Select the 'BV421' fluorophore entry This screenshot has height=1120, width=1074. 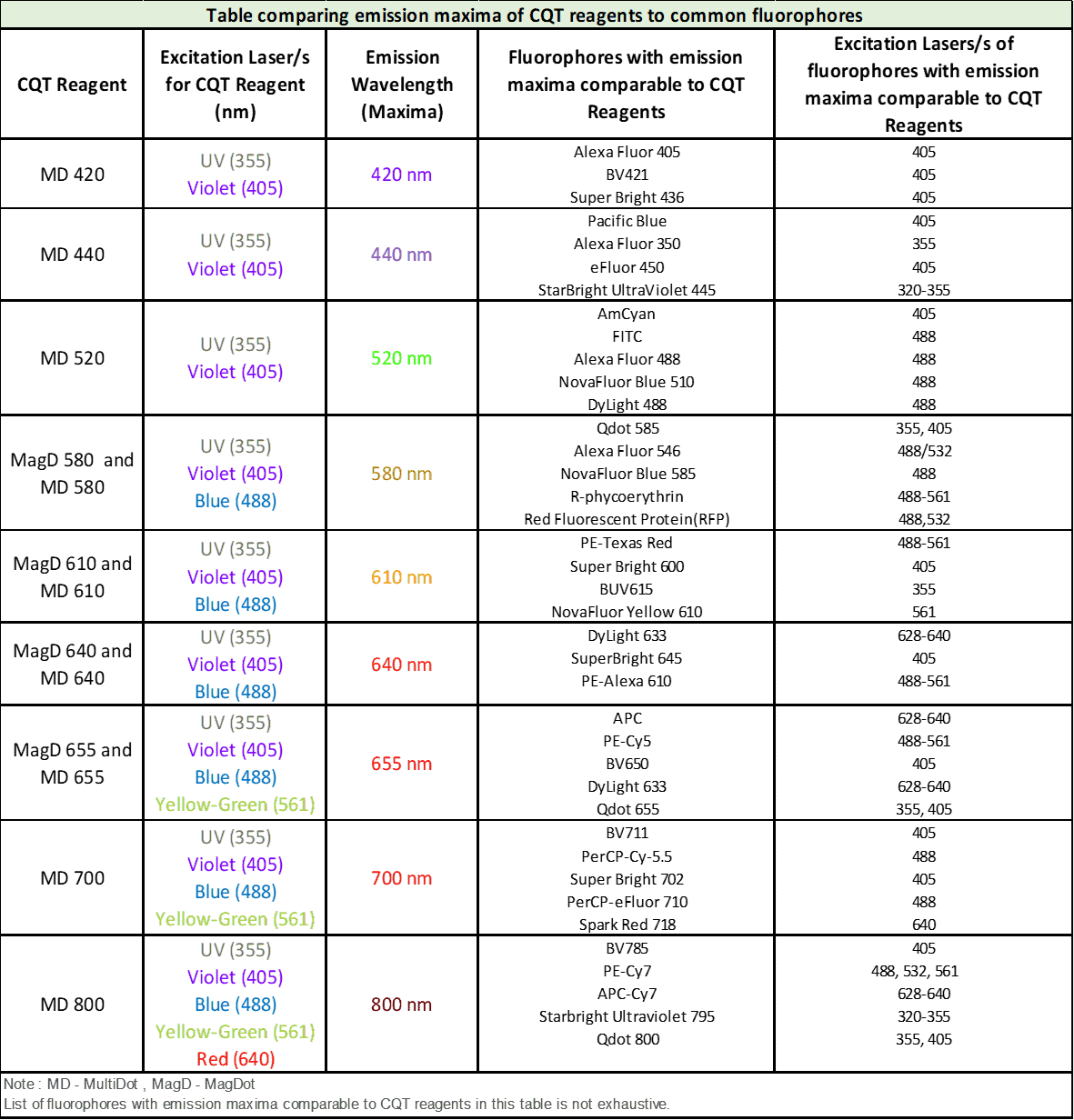(x=627, y=175)
